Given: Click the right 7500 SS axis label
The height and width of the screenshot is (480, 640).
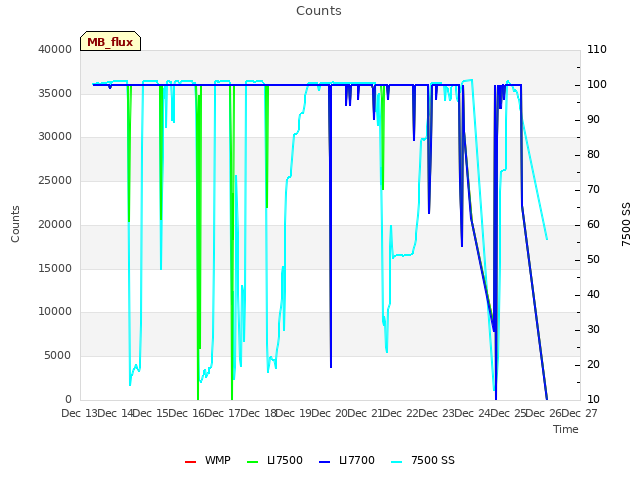Looking at the screenshot, I should tap(626, 224).
